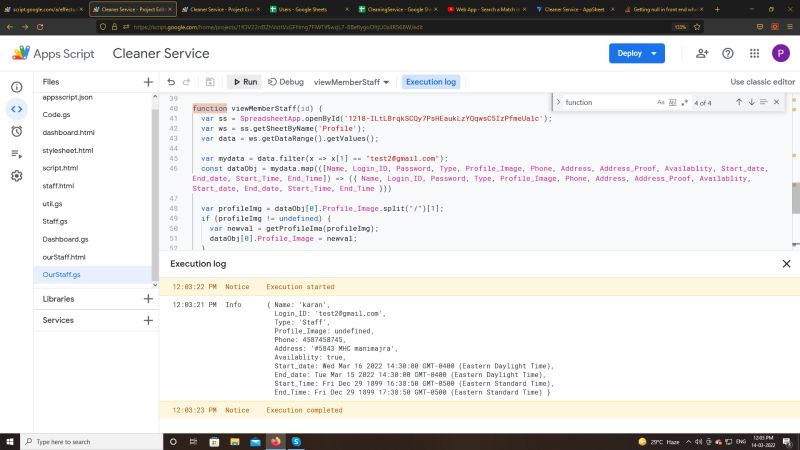
Task: Open Deploy dropdown arrow
Action: tap(654, 54)
